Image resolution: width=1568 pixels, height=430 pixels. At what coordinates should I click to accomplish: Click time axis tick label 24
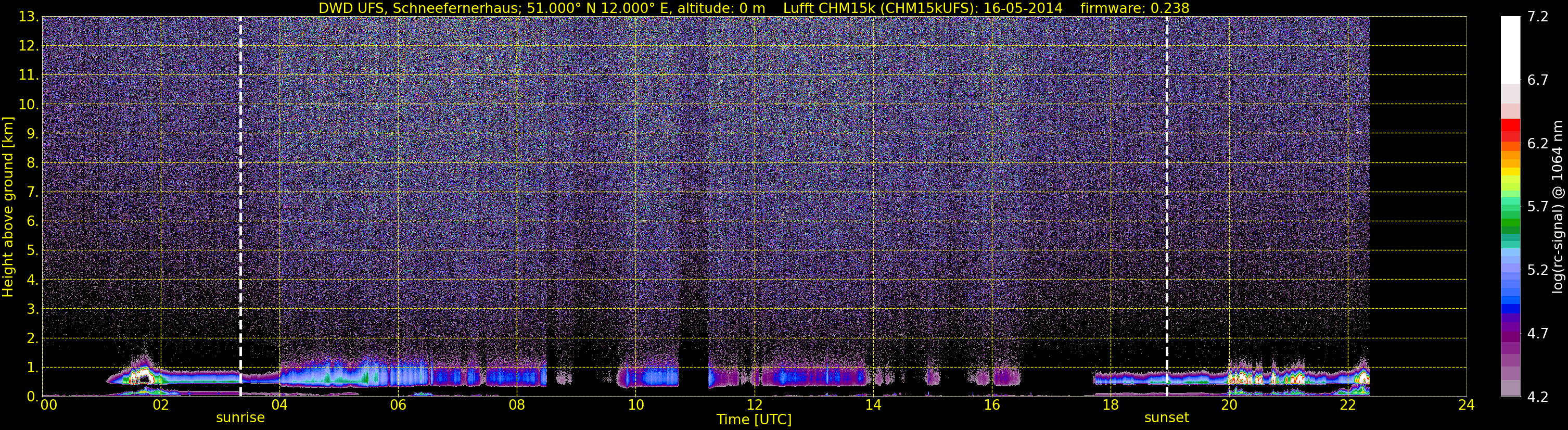click(x=1467, y=405)
